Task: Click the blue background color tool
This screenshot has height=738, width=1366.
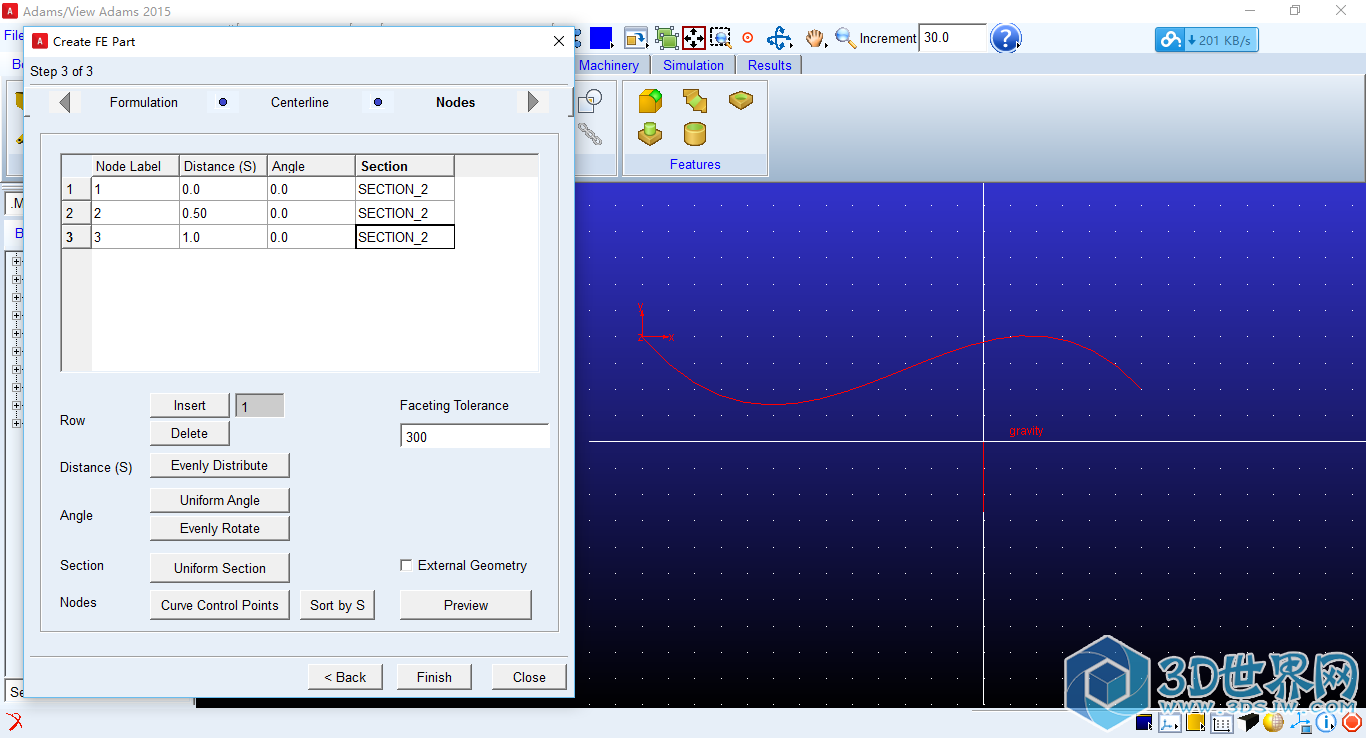Action: point(601,38)
